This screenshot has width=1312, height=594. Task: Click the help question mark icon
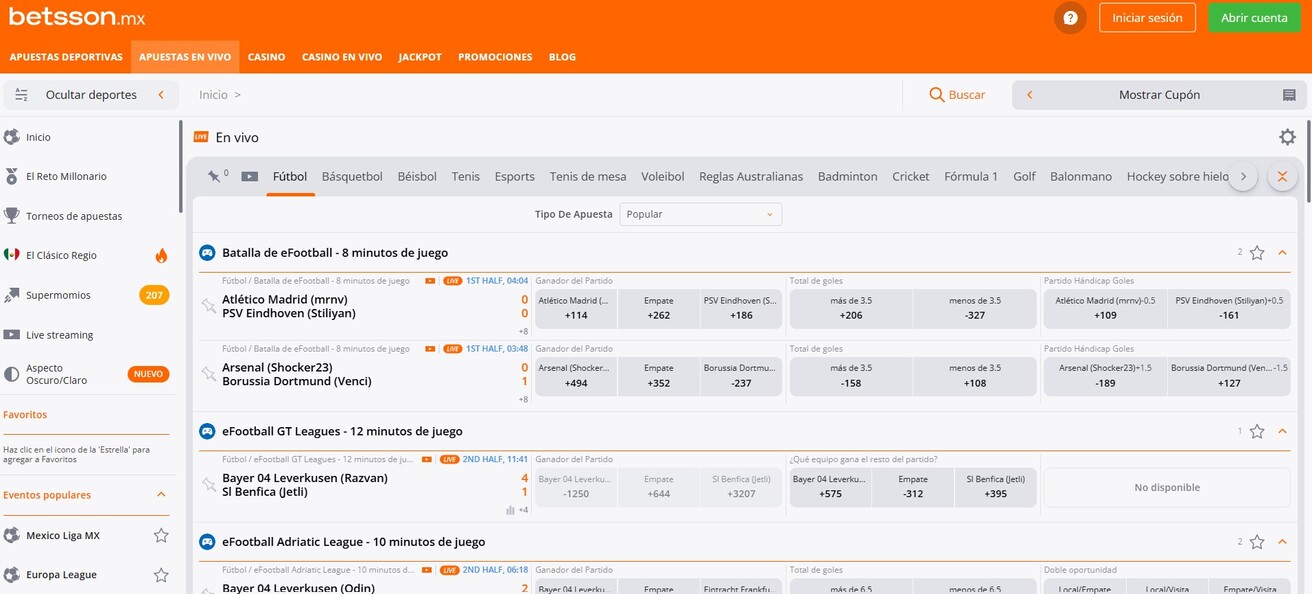[x=1070, y=18]
